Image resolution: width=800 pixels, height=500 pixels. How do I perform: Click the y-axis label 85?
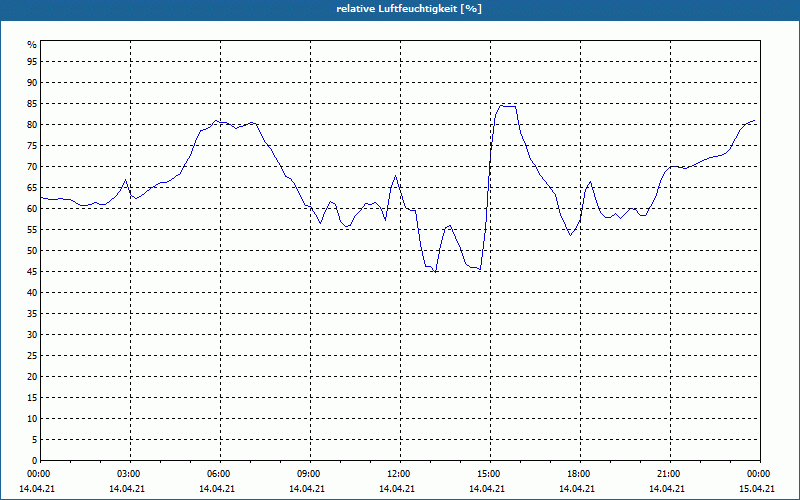32,104
